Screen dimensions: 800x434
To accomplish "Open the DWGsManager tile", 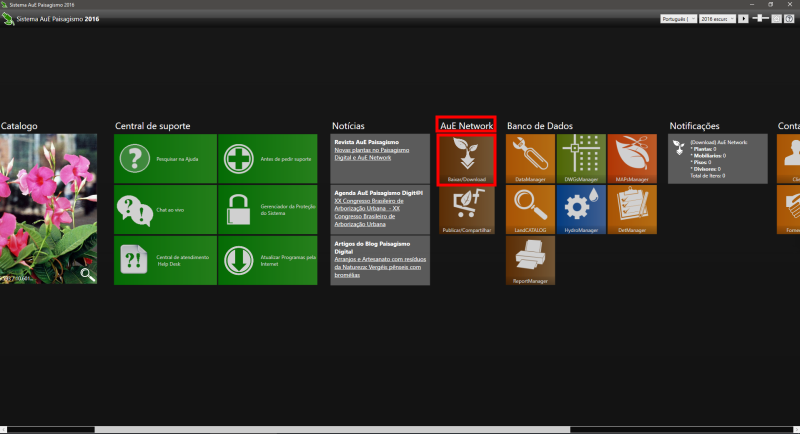I will [581, 159].
